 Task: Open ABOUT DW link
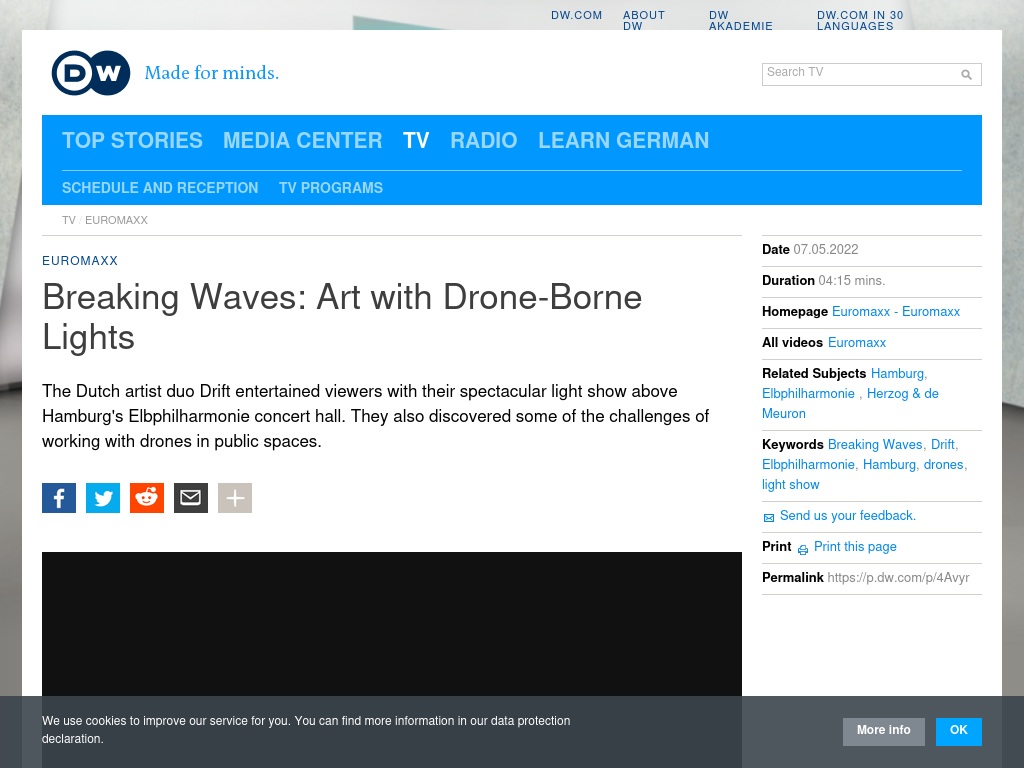[x=644, y=20]
